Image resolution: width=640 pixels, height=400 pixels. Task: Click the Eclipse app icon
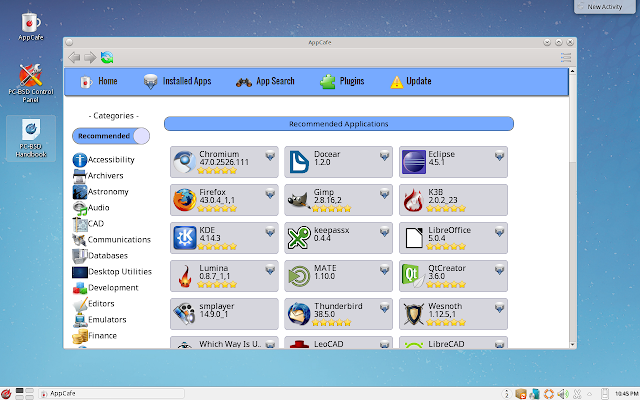click(x=414, y=162)
